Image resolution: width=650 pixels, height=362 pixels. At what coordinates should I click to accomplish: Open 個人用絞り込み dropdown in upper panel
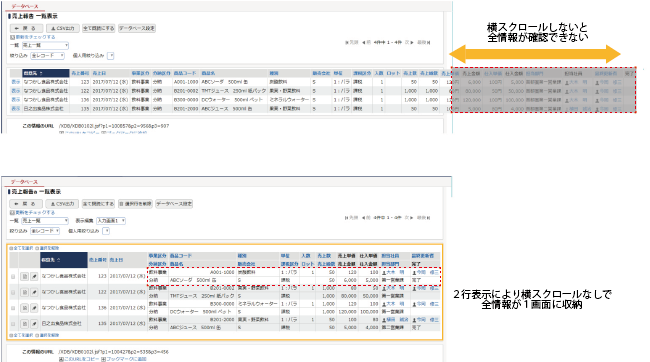pos(111,56)
